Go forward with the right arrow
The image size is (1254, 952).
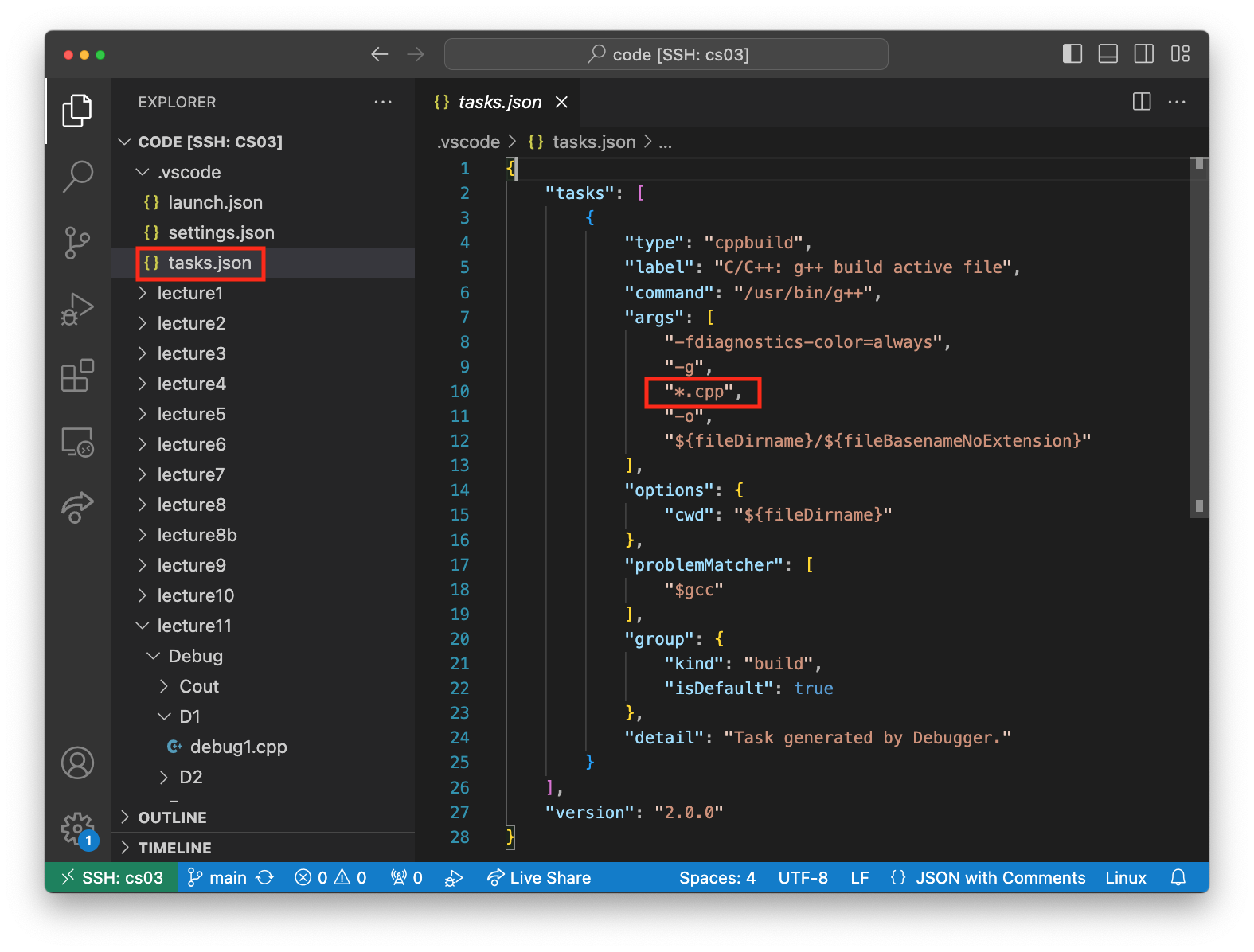click(416, 54)
